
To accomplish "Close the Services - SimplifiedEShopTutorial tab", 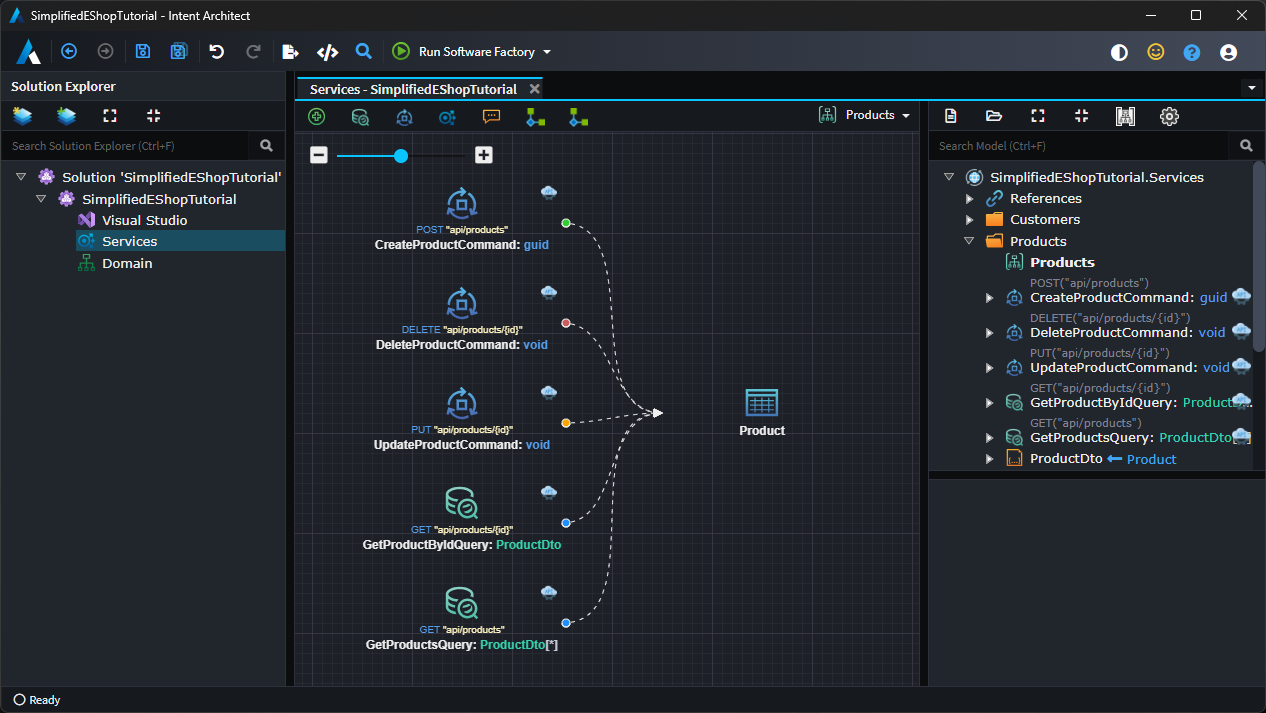I will [x=534, y=89].
